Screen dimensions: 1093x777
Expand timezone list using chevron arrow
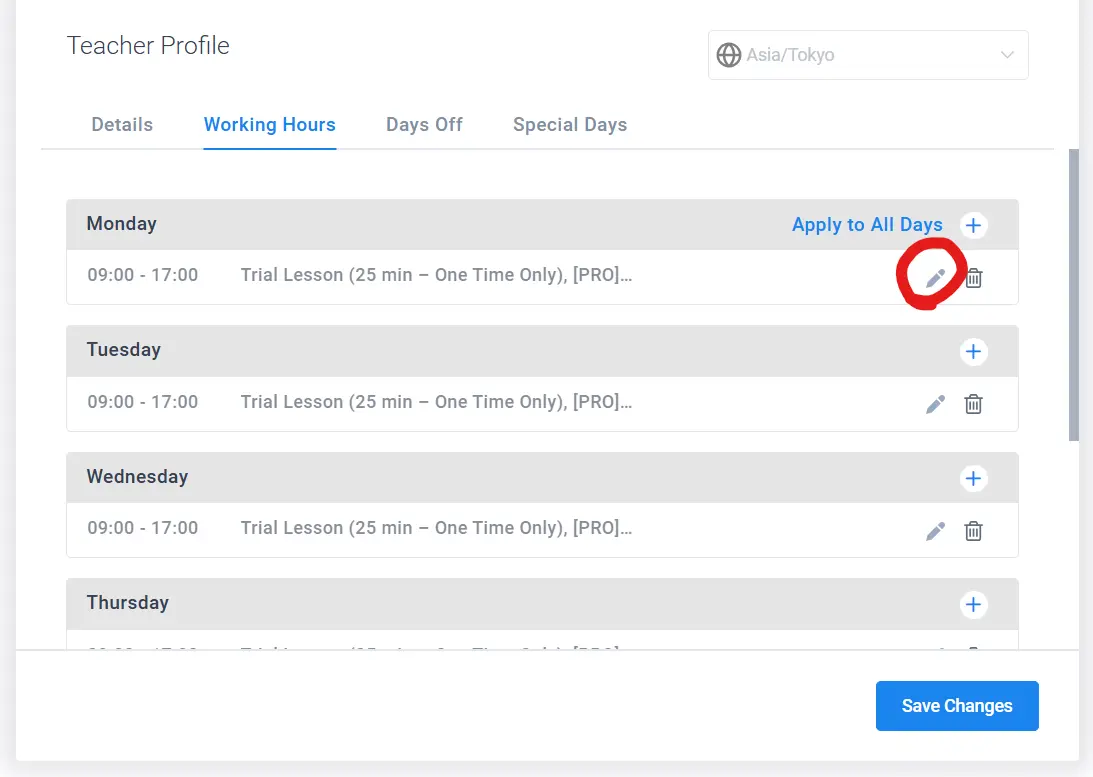click(x=1007, y=55)
